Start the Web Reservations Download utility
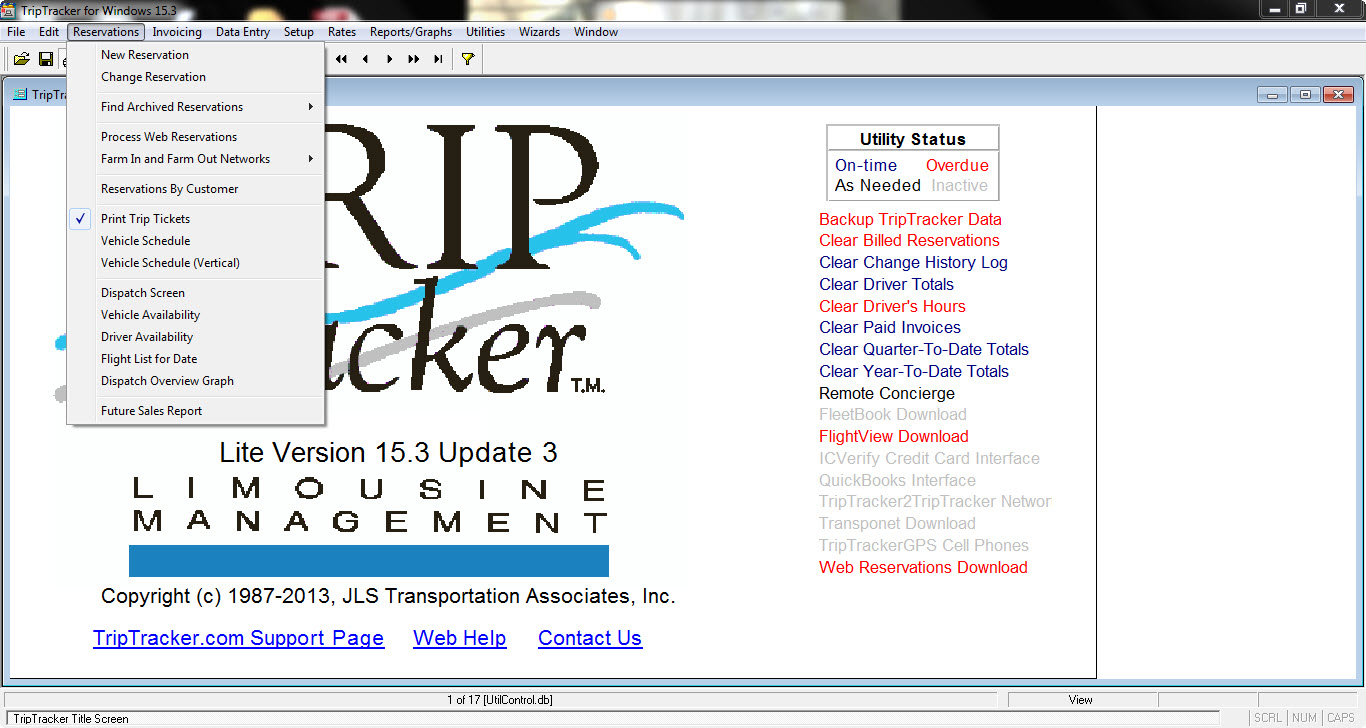The width and height of the screenshot is (1366, 728). pyautogui.click(x=923, y=567)
